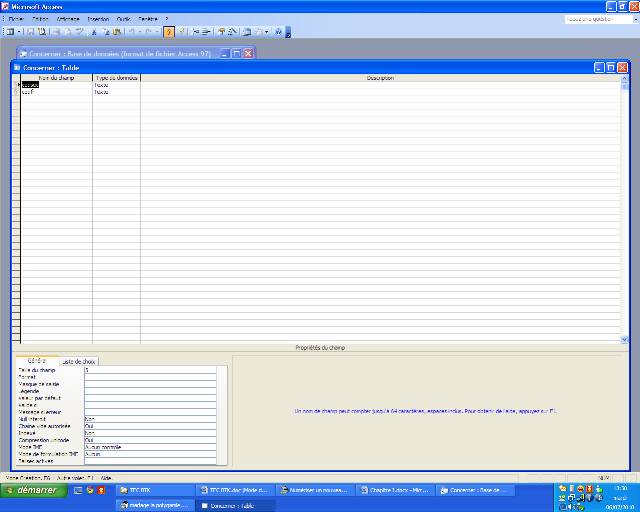Click the Help question mark toolbar icon

[278, 32]
